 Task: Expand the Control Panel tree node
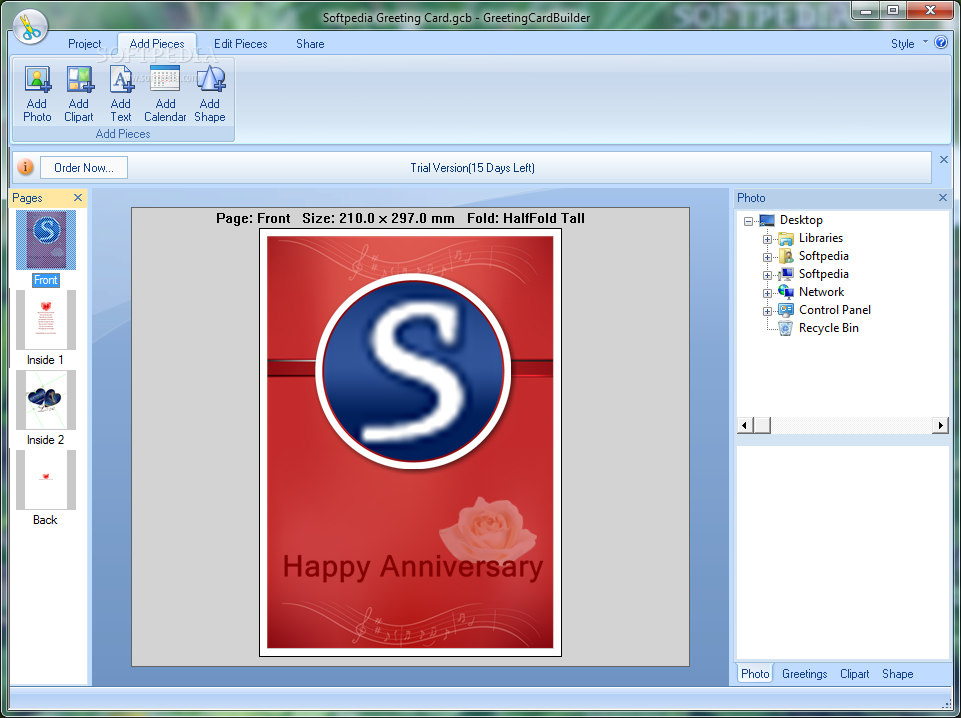pos(767,311)
